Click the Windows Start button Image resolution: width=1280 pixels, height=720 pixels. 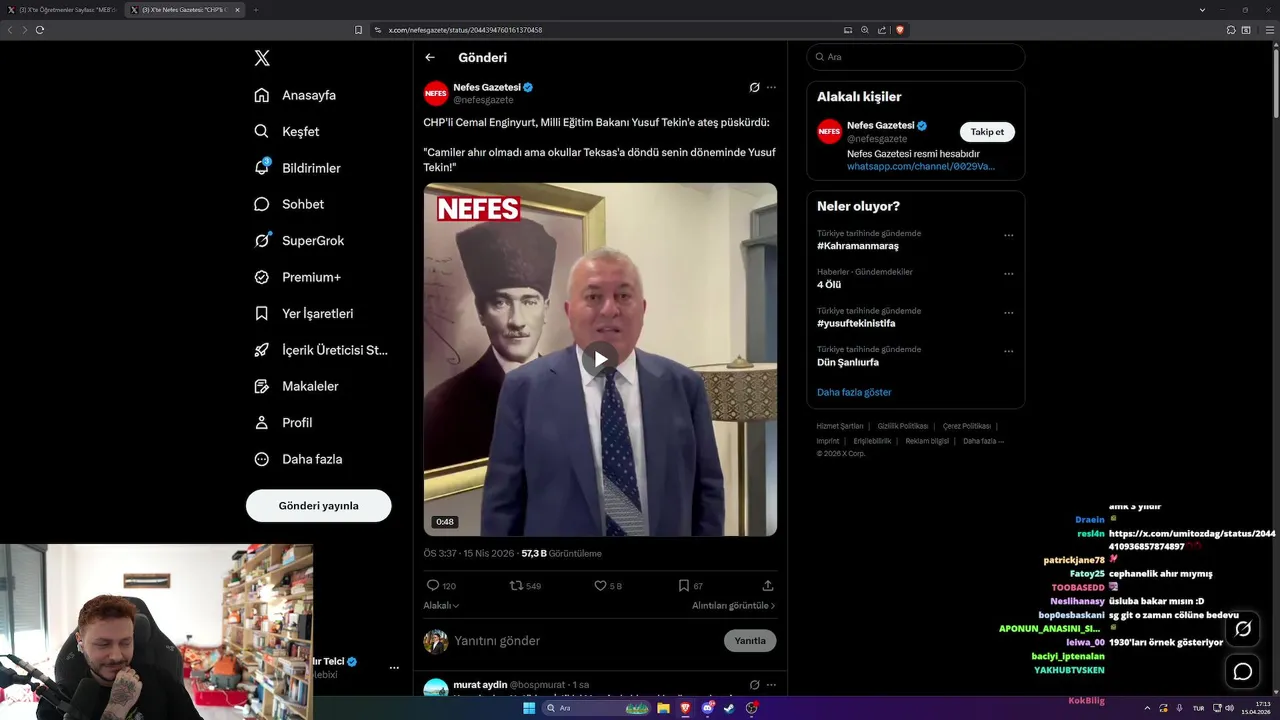click(529, 708)
